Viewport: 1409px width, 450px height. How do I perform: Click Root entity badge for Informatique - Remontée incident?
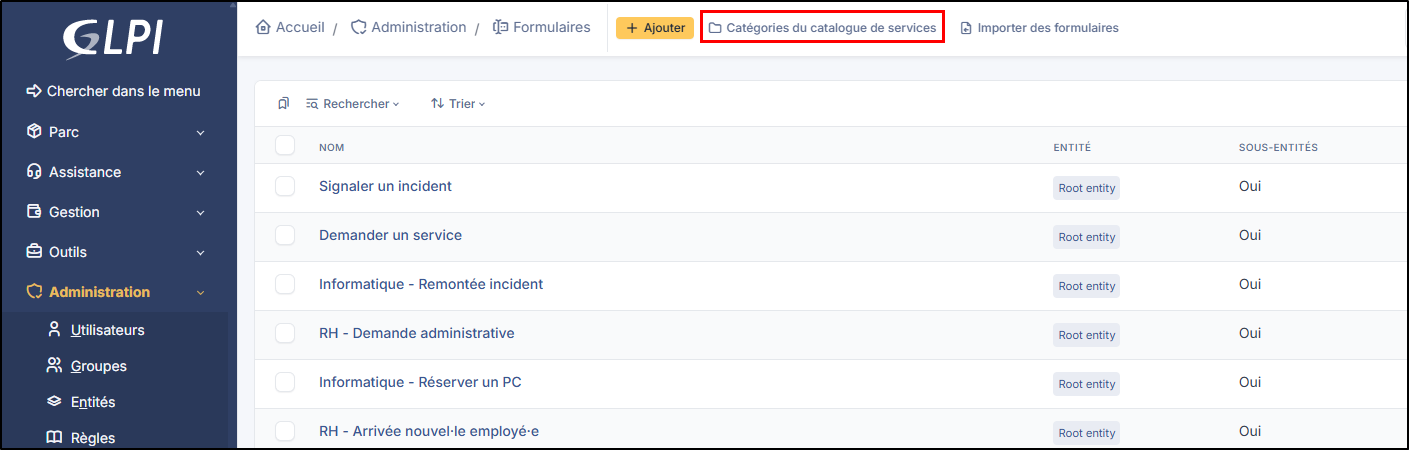point(1086,286)
